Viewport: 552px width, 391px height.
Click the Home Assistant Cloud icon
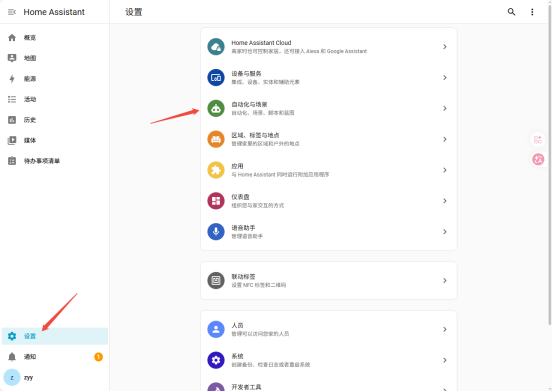point(216,46)
